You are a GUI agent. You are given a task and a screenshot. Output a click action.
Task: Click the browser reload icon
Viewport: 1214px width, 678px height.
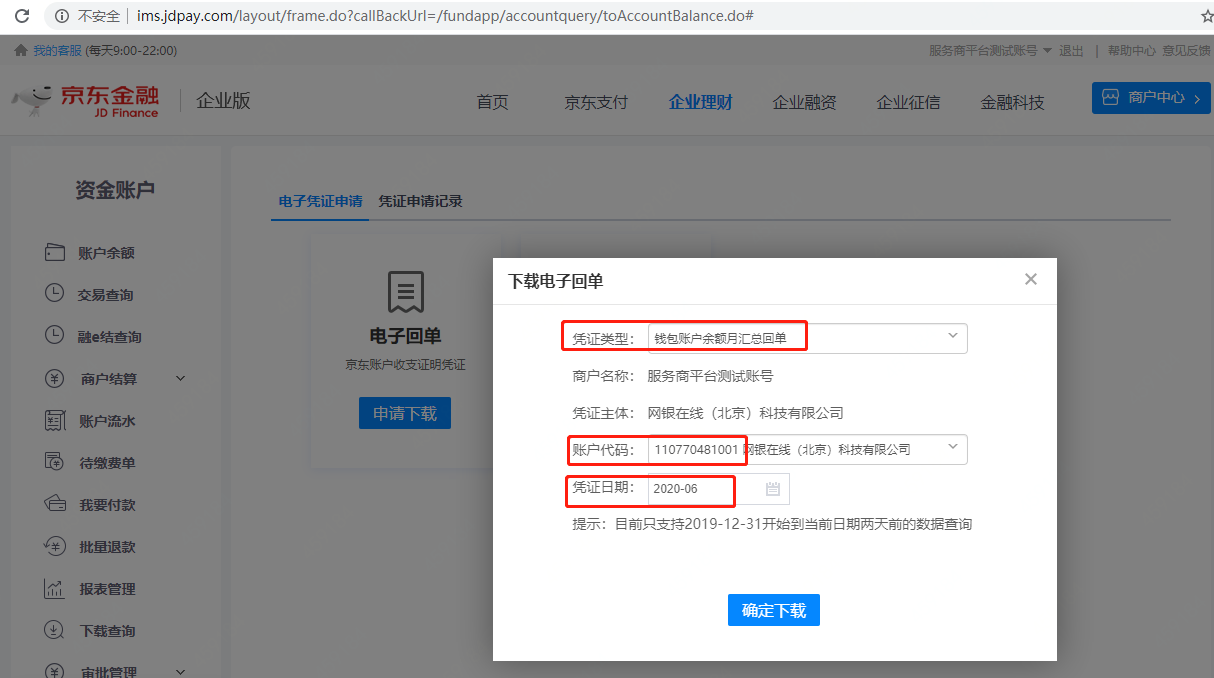(x=21, y=16)
